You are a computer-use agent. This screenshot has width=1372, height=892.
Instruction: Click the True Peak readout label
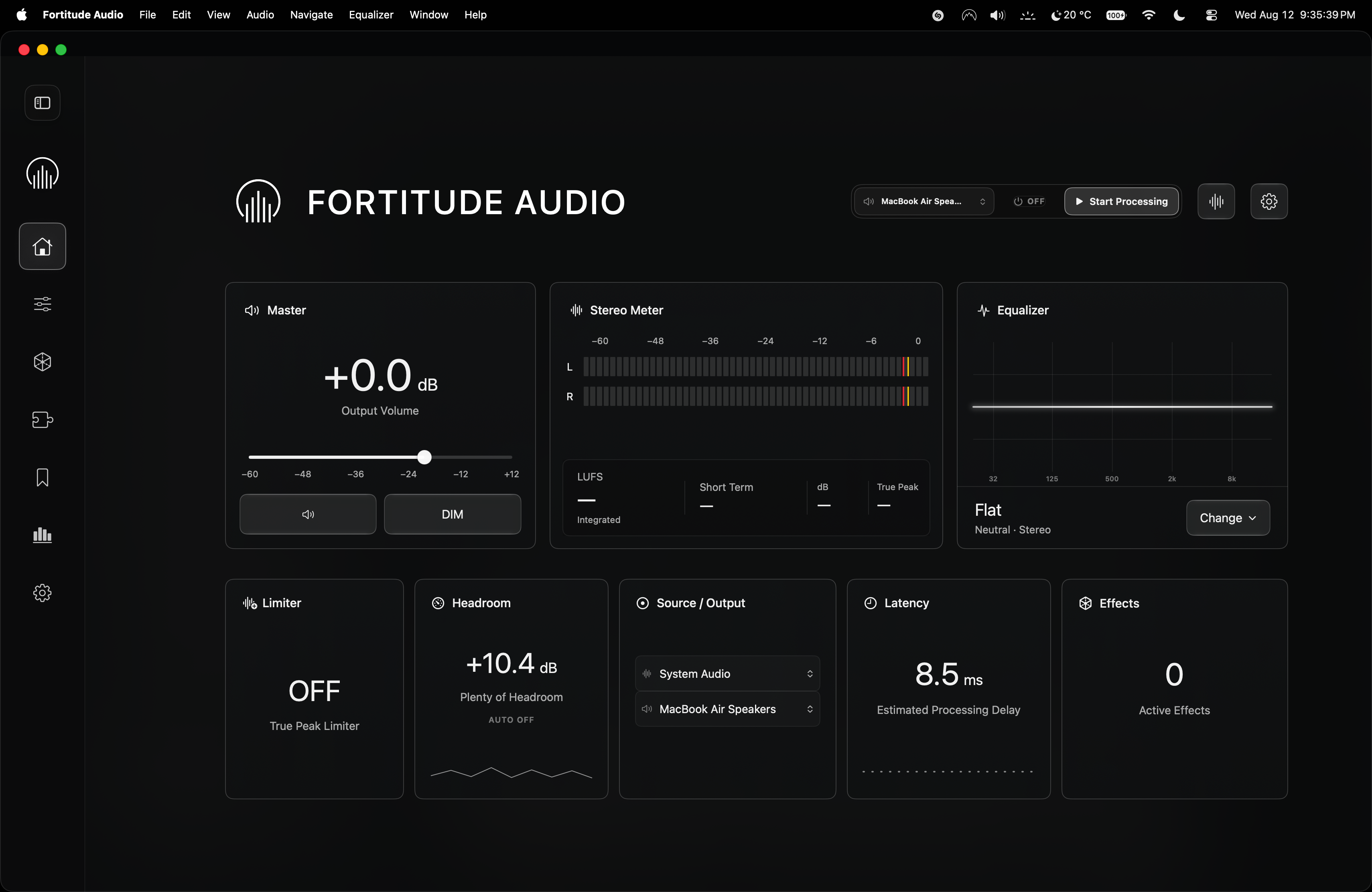pyautogui.click(x=897, y=487)
